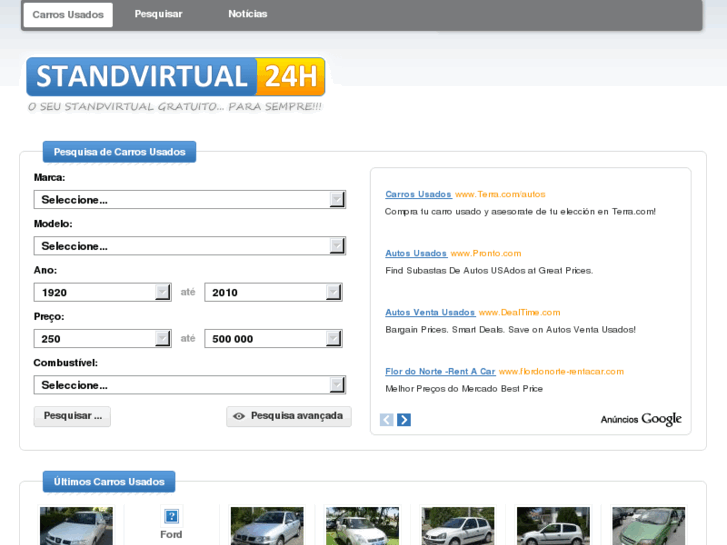Open the Ano start year dropdown showing 1920
The width and height of the screenshot is (727, 545).
(x=102, y=292)
